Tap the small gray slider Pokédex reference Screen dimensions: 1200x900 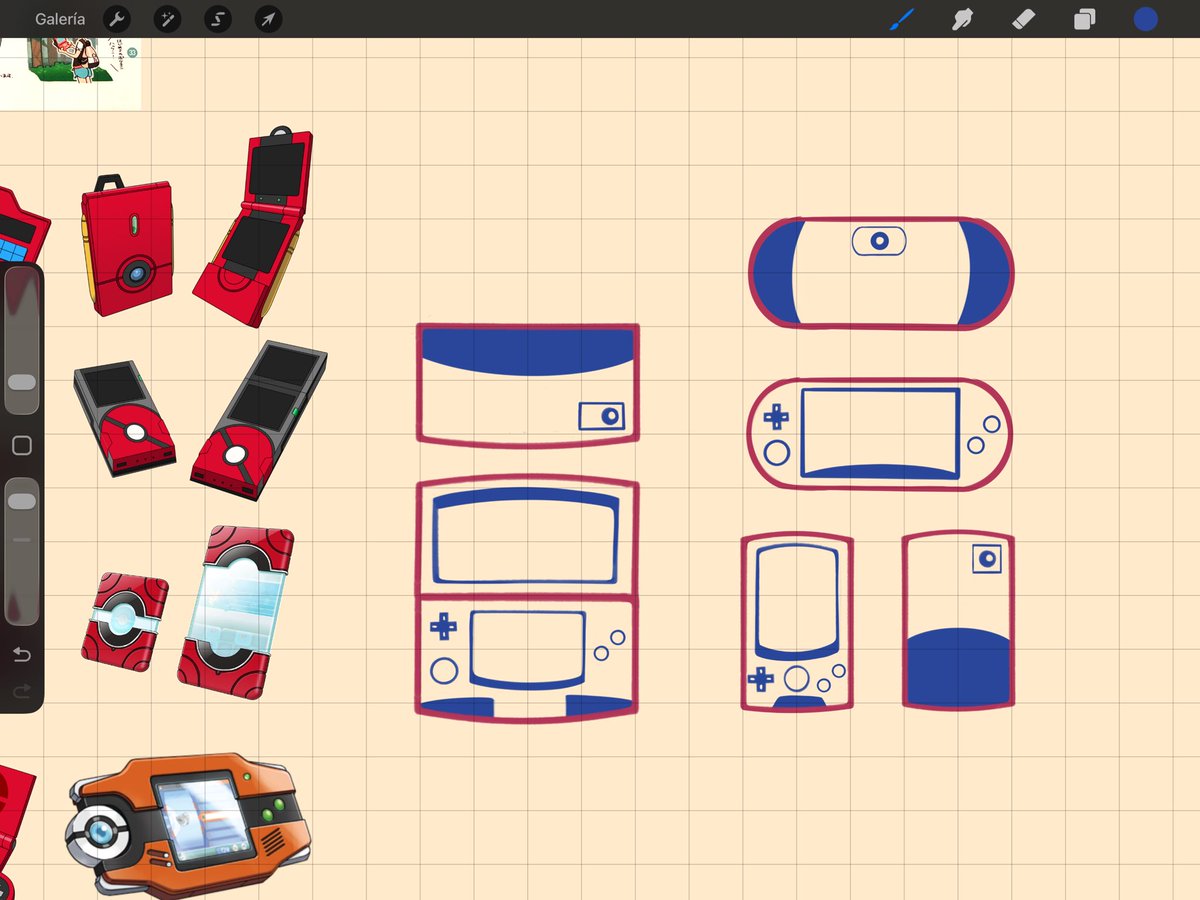(x=125, y=419)
